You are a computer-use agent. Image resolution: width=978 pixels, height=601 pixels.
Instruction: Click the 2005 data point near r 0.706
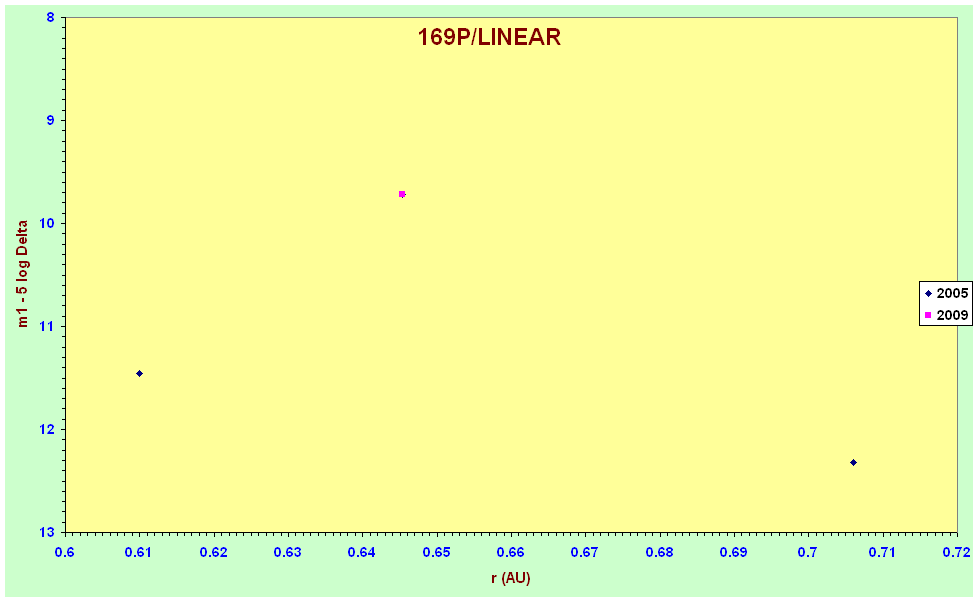[853, 463]
